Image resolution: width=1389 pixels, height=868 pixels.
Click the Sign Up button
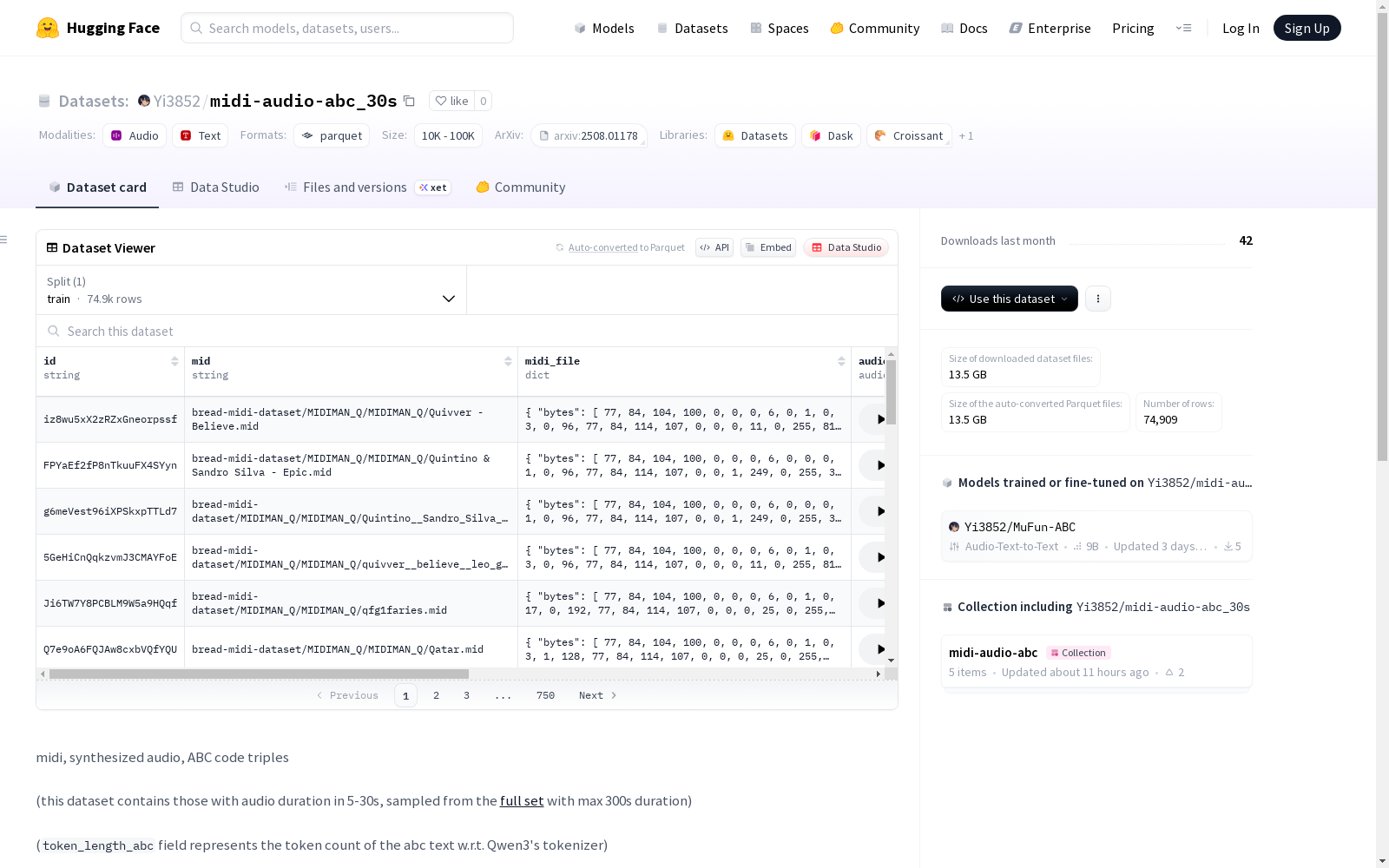[1307, 28]
